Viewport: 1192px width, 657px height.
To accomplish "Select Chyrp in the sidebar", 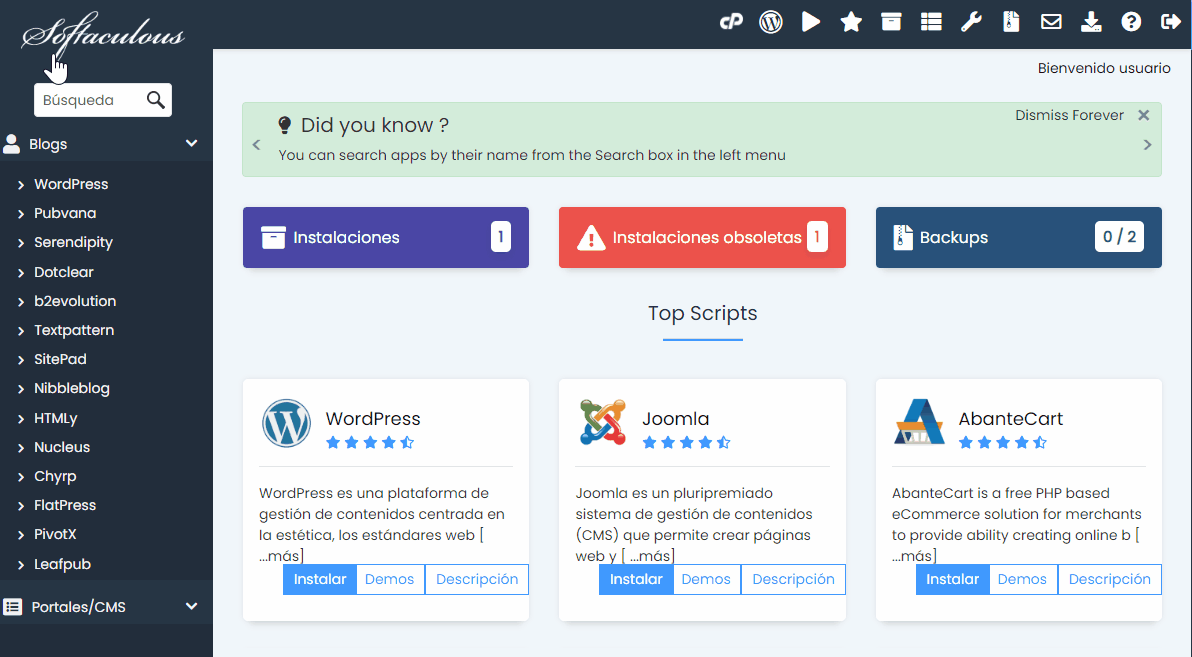I will point(55,476).
